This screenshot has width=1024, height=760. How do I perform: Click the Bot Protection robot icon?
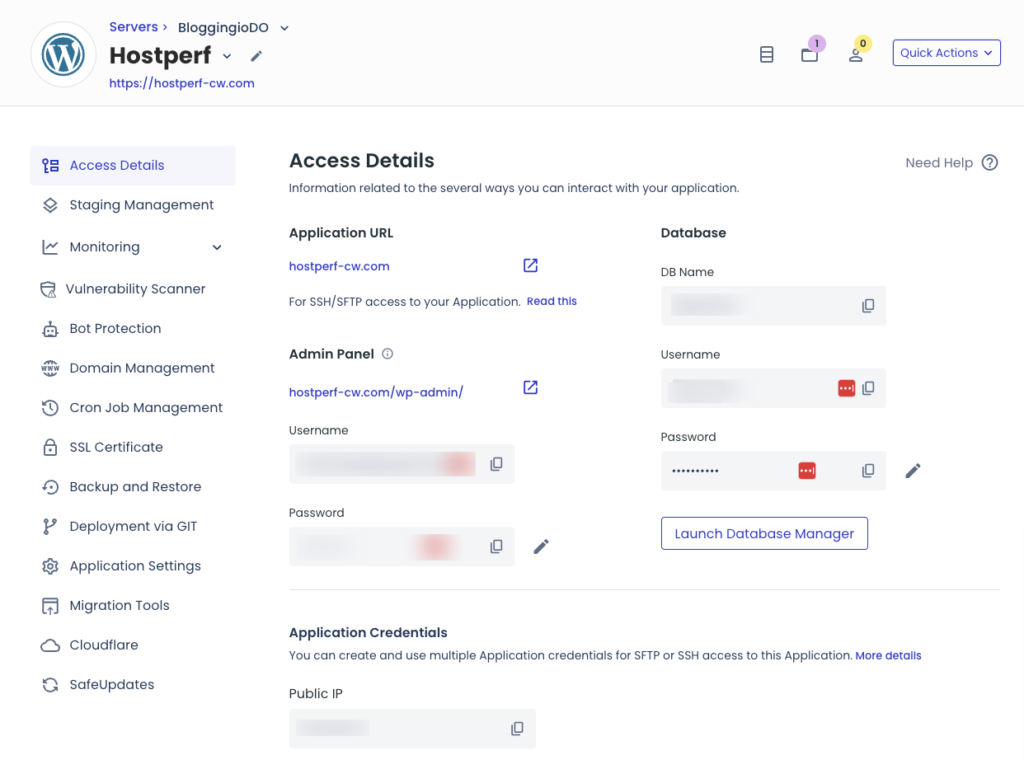[x=50, y=328]
